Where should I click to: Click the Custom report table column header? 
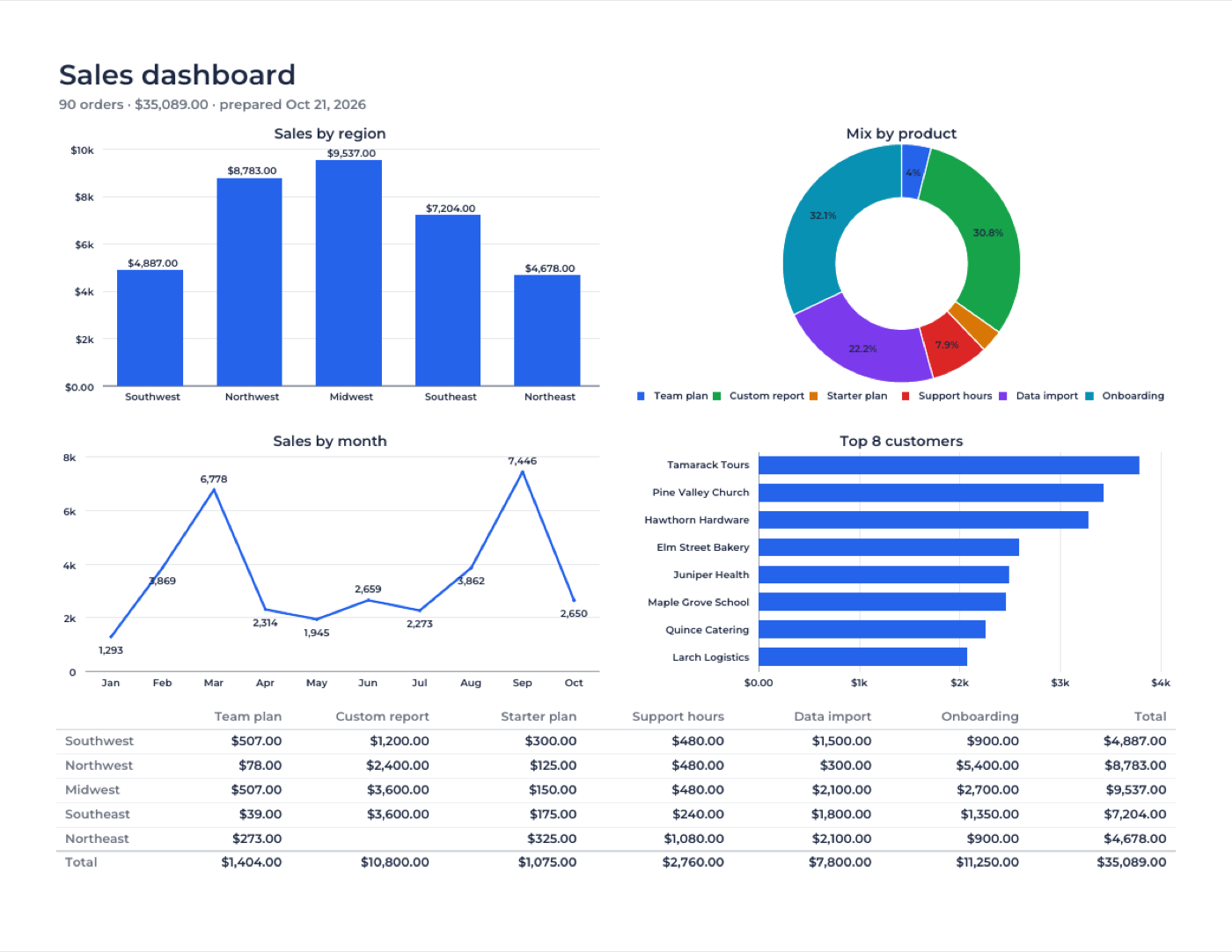pyautogui.click(x=382, y=716)
